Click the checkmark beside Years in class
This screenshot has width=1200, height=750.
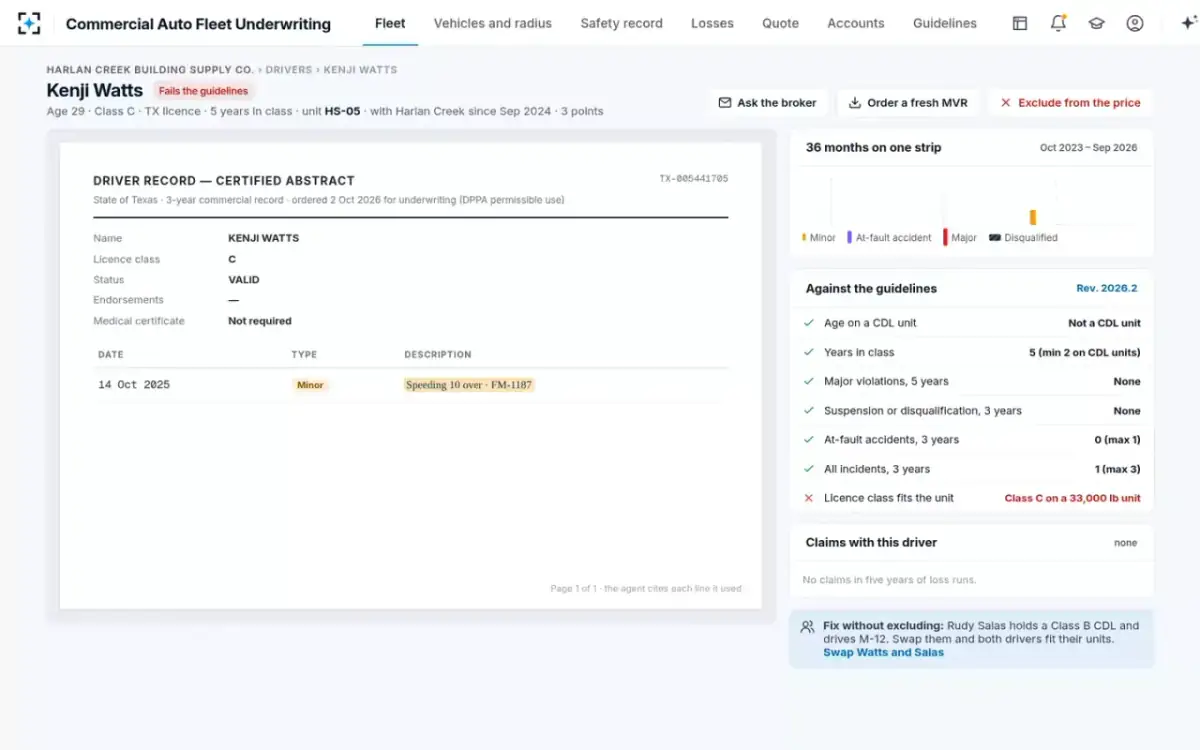(809, 352)
